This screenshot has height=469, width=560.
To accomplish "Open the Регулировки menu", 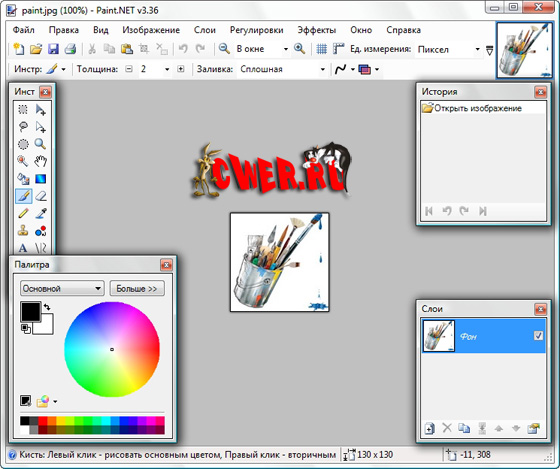I will (x=256, y=30).
